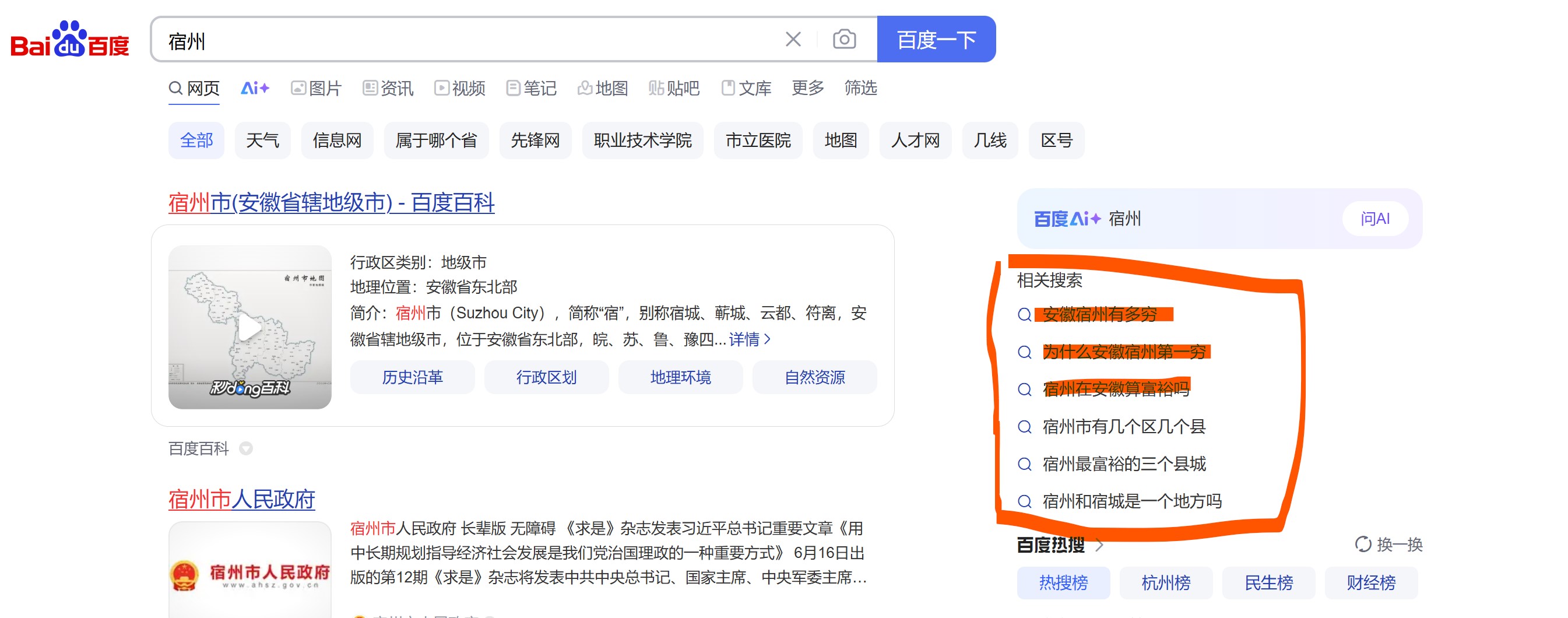
Task: Click search icon beside 宿州市有几个区几个县
Action: click(x=1025, y=427)
